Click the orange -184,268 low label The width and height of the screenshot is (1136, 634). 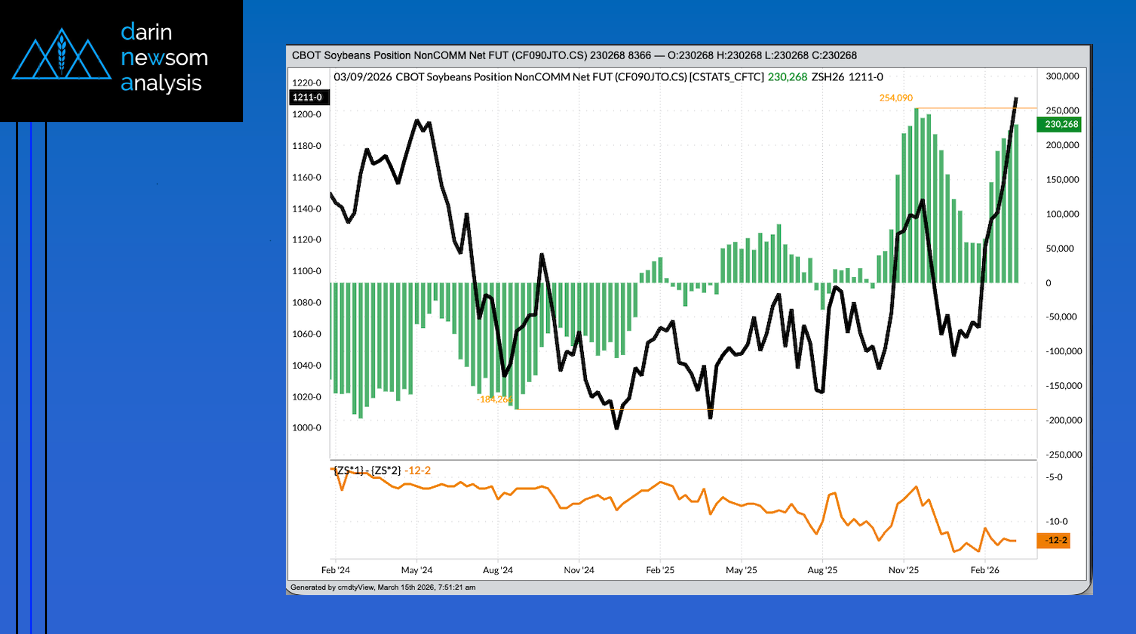pyautogui.click(x=495, y=398)
